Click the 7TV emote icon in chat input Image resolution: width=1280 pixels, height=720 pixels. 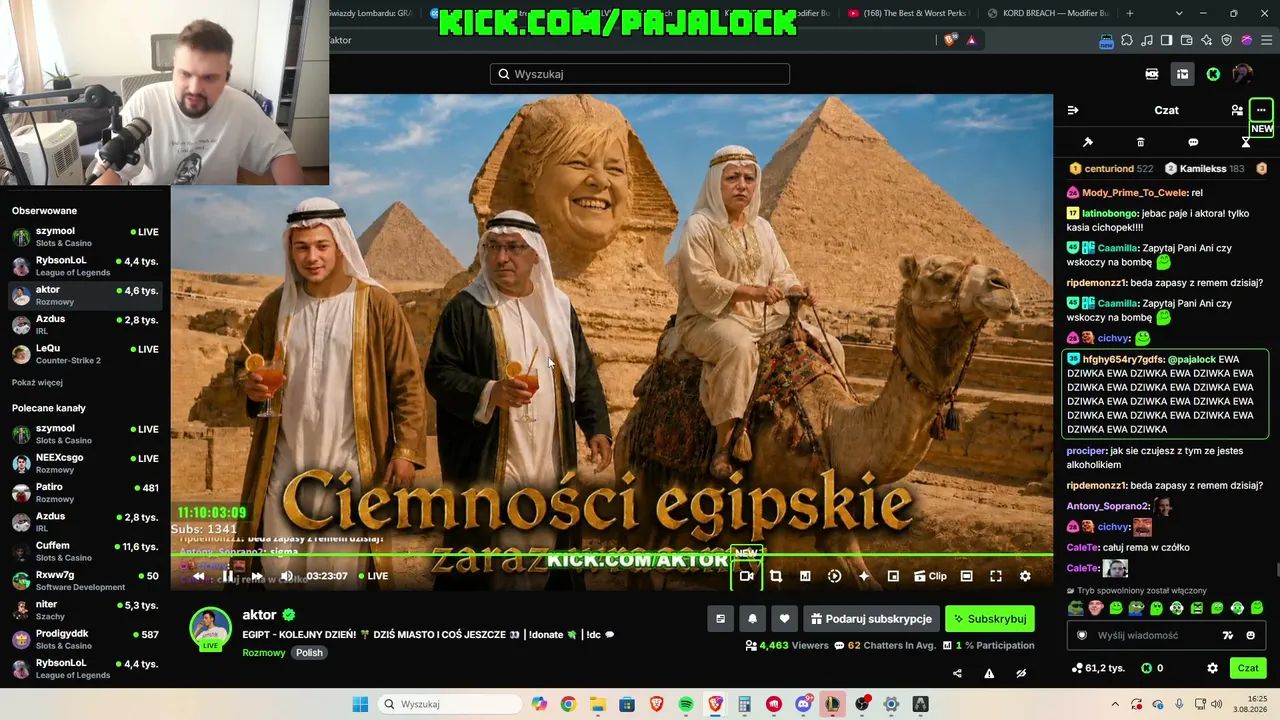[x=1228, y=635]
